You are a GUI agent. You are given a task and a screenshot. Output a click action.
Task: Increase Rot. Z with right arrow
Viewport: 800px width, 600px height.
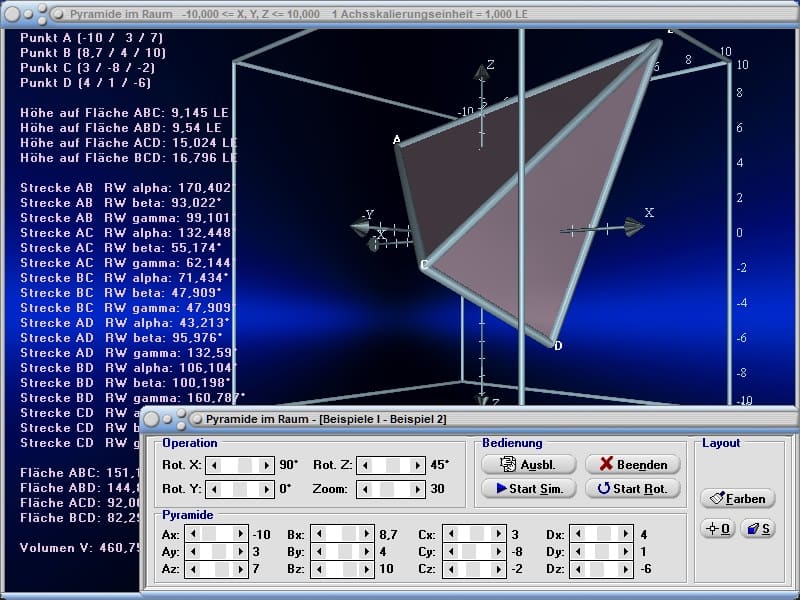417,465
